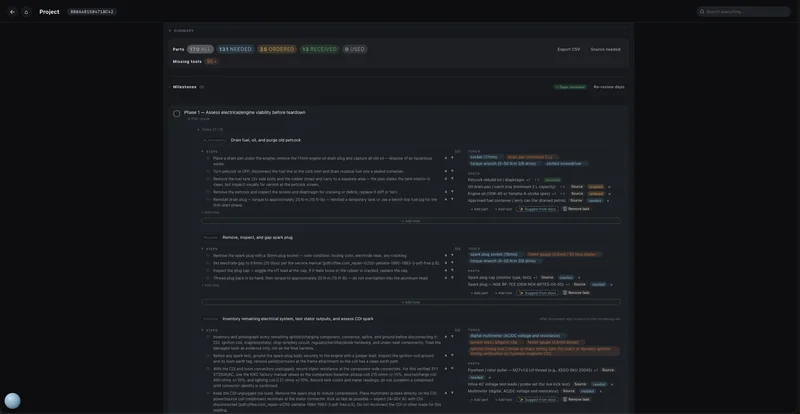Move 'Inventory and photograph' step down
The height and width of the screenshot is (414, 800).
click(452, 336)
